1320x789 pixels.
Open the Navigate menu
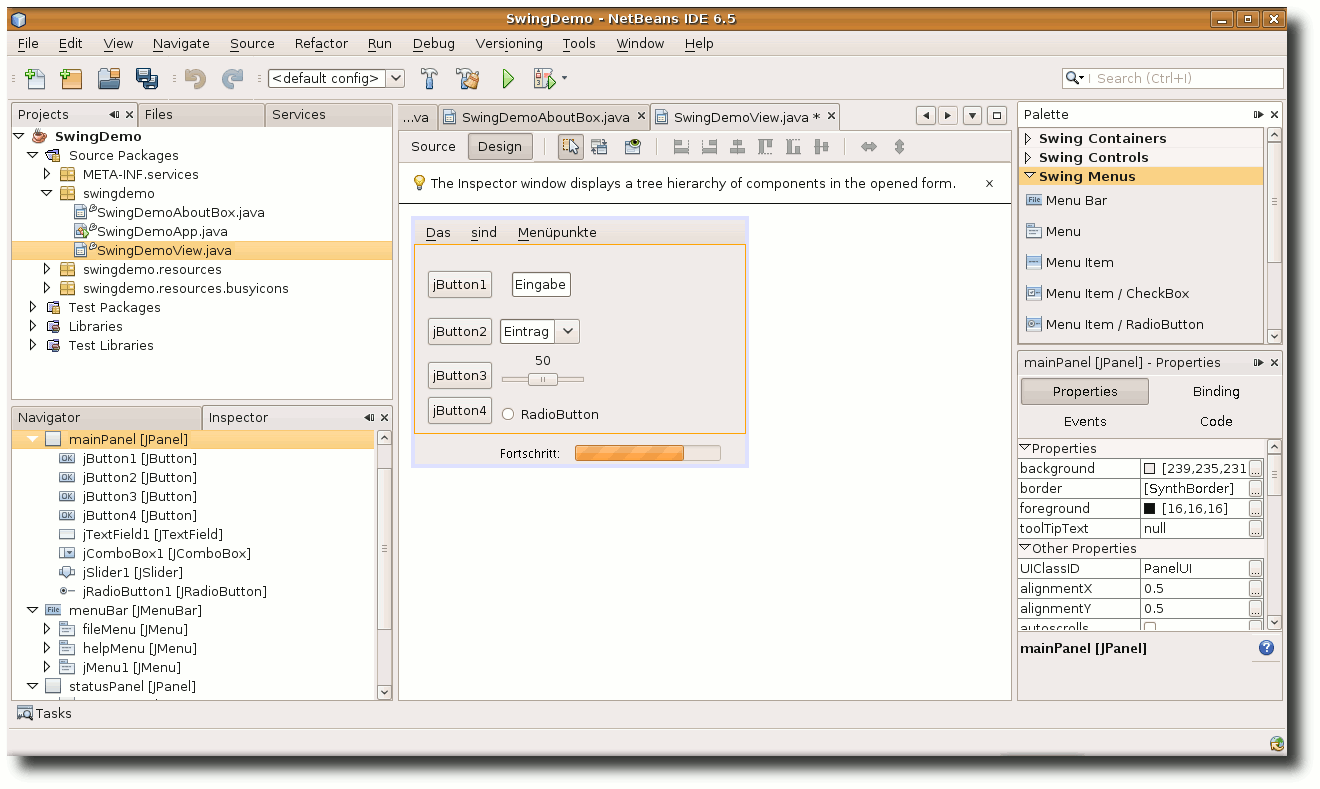pos(181,43)
